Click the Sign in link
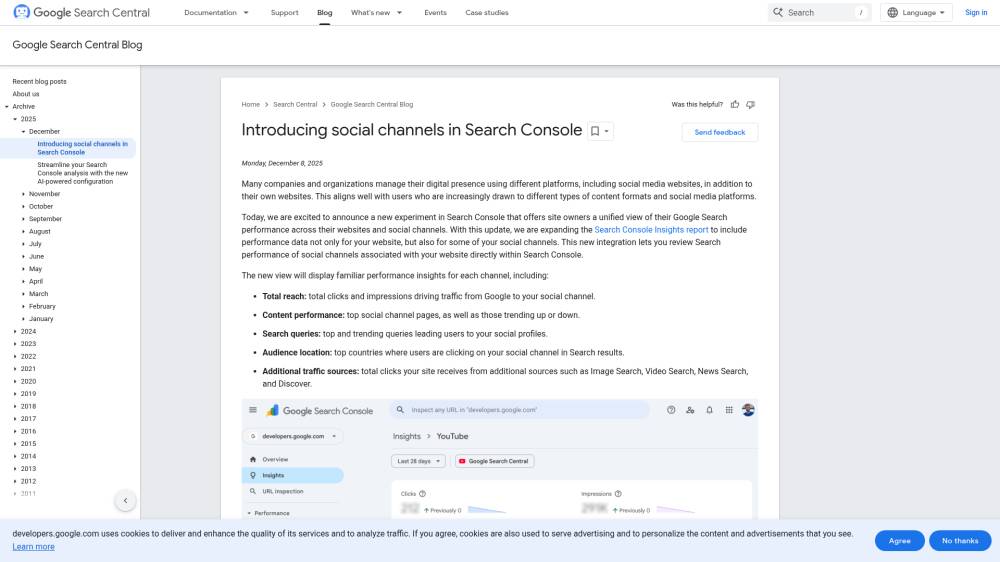The height and width of the screenshot is (562, 1000). (x=976, y=12)
